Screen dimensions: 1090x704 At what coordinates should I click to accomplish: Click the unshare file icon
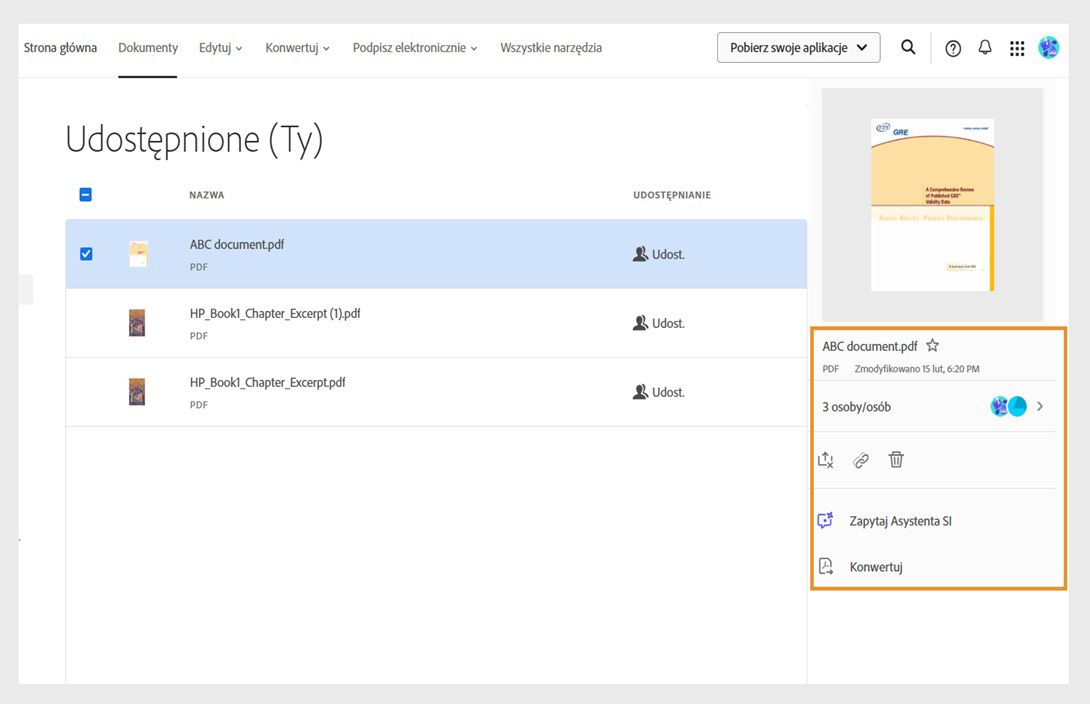coord(826,460)
